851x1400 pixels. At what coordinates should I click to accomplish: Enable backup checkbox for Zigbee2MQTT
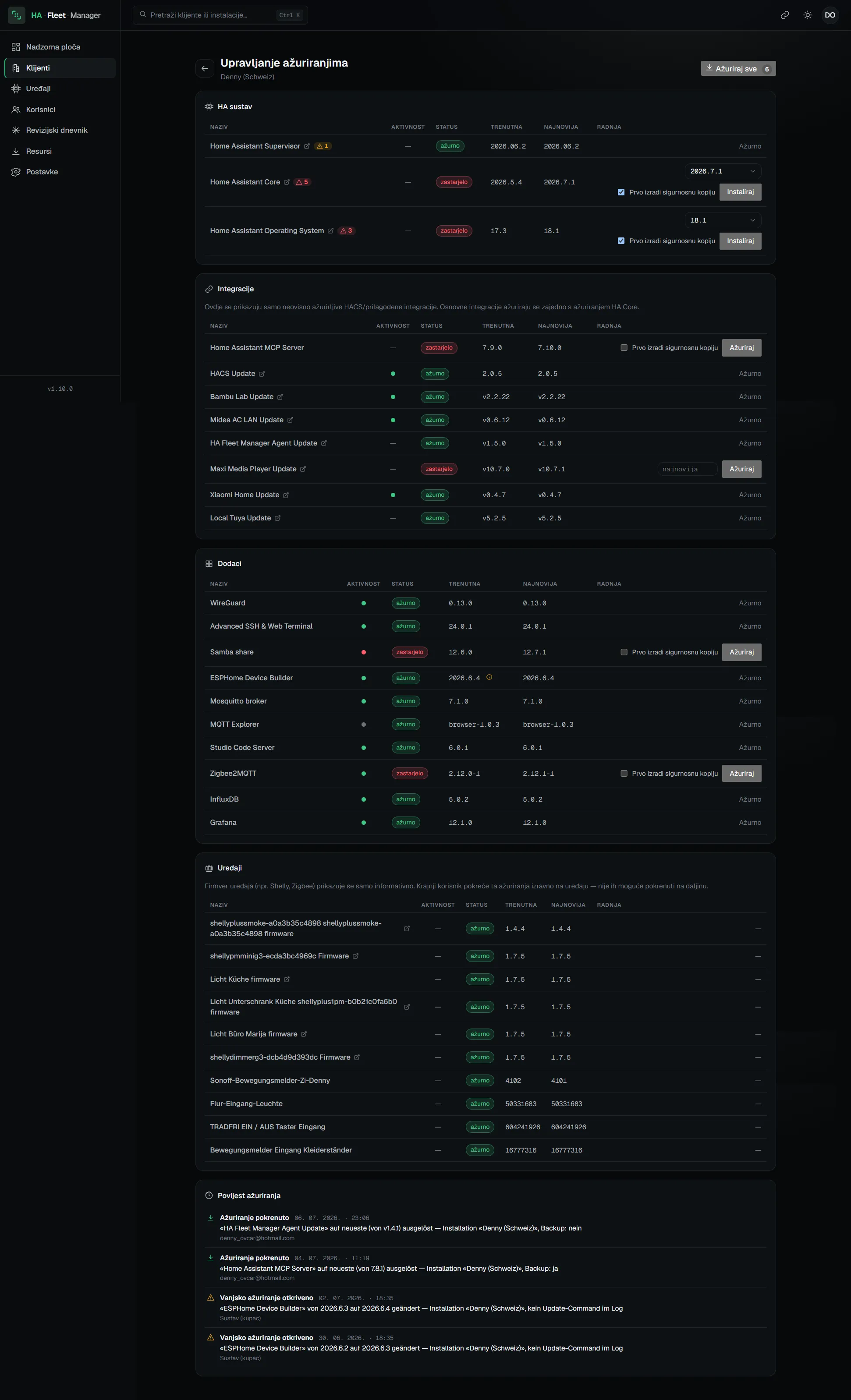(x=624, y=773)
